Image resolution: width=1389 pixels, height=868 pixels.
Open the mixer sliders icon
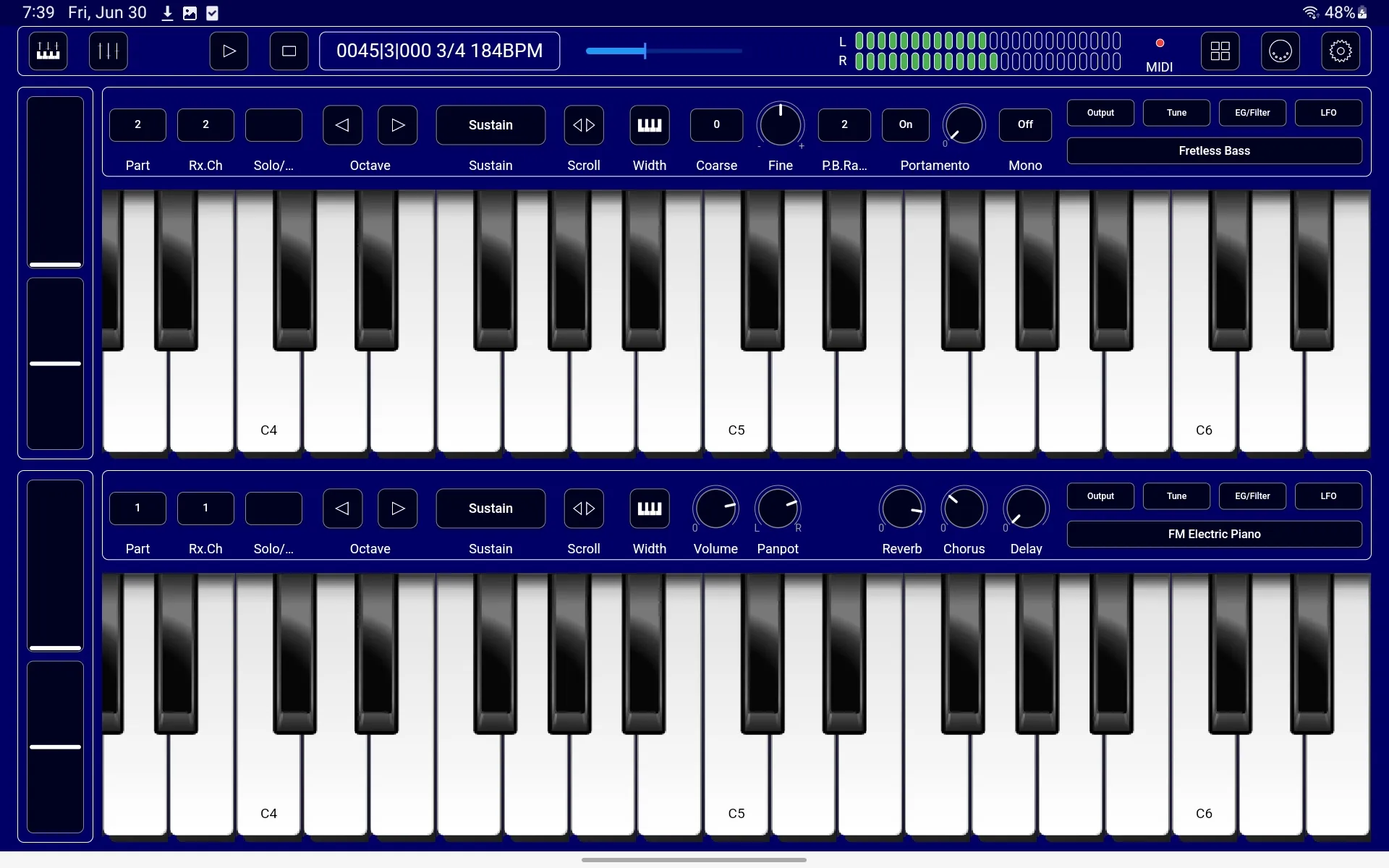point(109,51)
